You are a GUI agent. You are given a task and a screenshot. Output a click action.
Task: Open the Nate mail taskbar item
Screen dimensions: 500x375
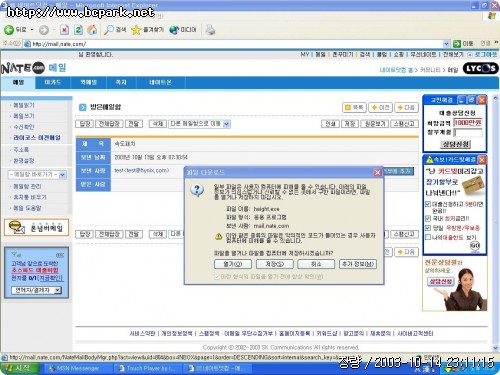pos(217,368)
